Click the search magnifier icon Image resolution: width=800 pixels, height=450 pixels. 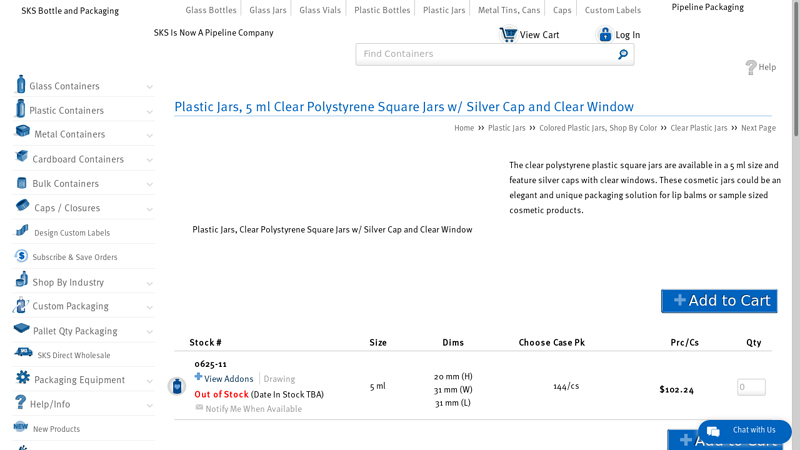point(623,54)
